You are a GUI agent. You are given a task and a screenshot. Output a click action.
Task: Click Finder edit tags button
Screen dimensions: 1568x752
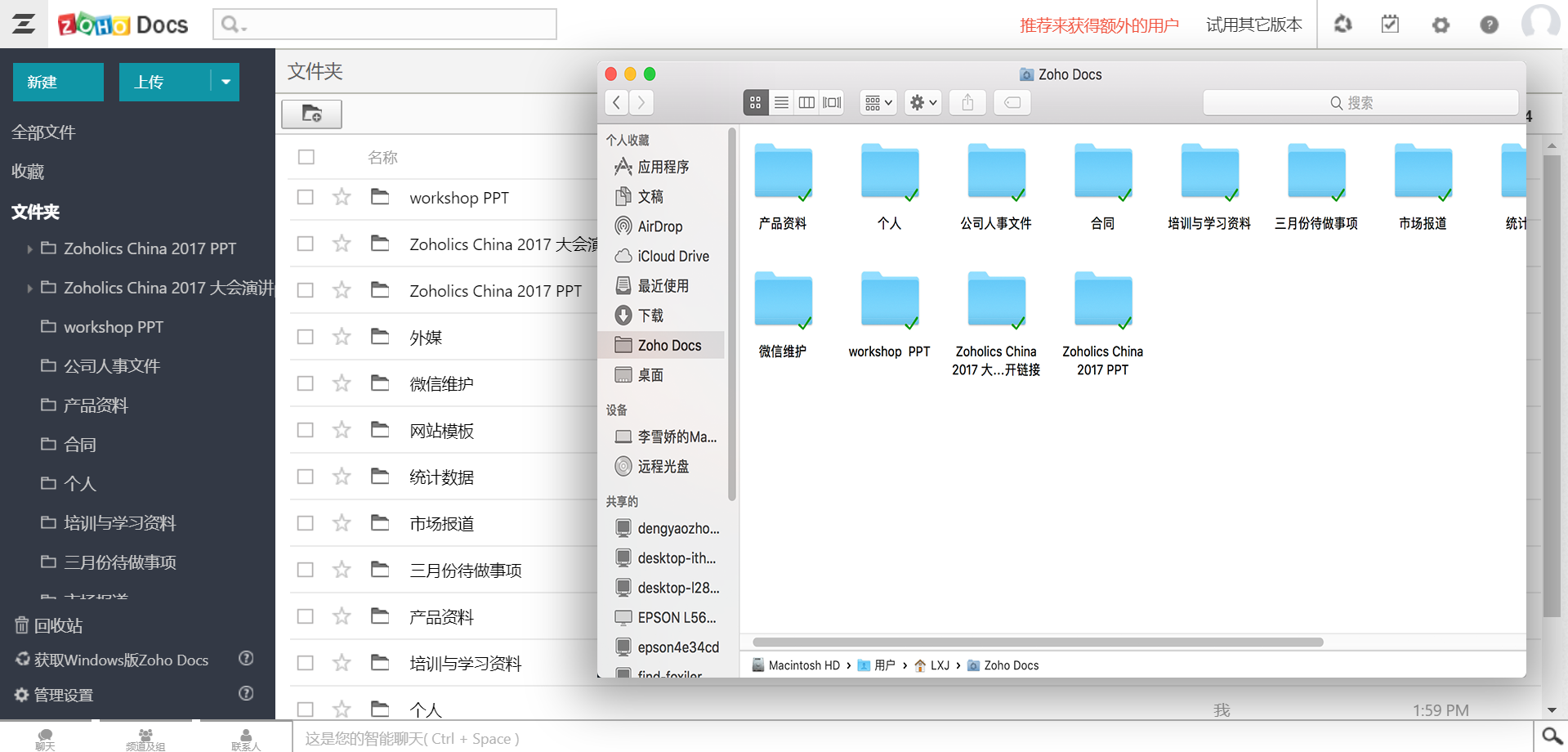click(x=1012, y=102)
